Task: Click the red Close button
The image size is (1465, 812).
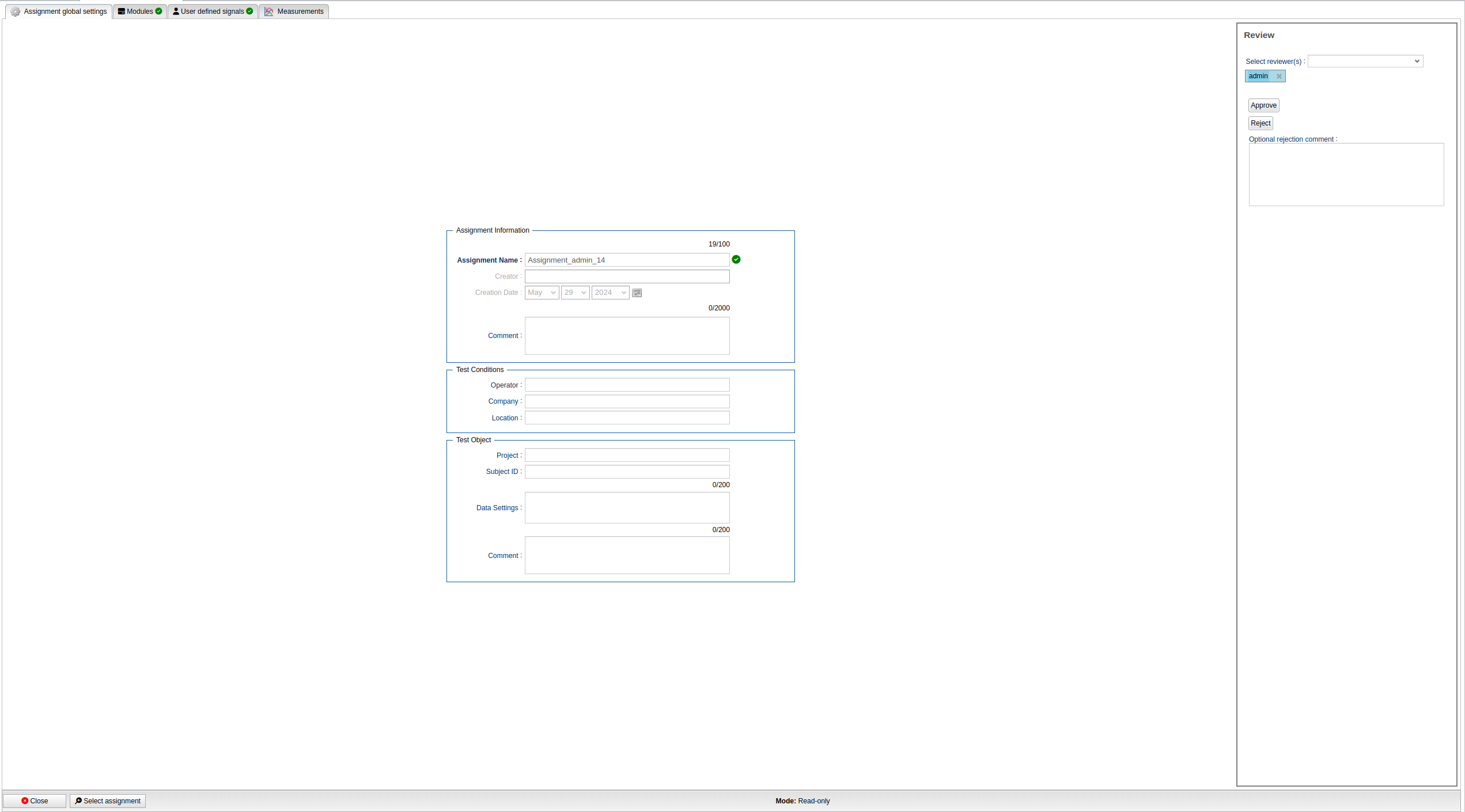Action: (35, 801)
